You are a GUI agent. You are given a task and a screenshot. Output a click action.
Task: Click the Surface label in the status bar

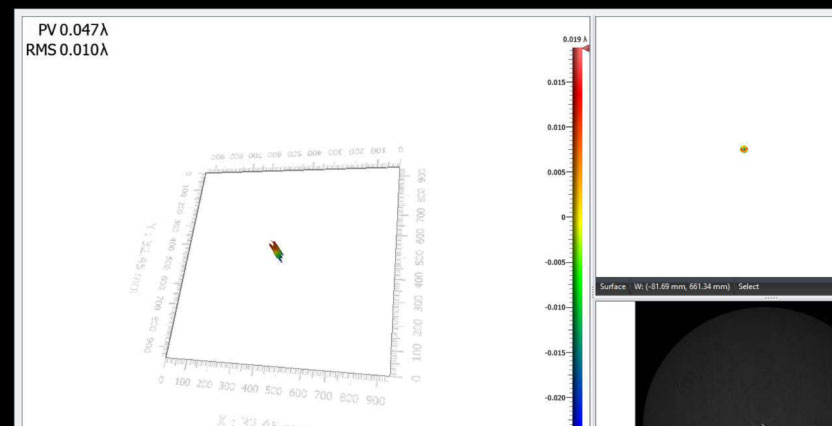pos(612,287)
